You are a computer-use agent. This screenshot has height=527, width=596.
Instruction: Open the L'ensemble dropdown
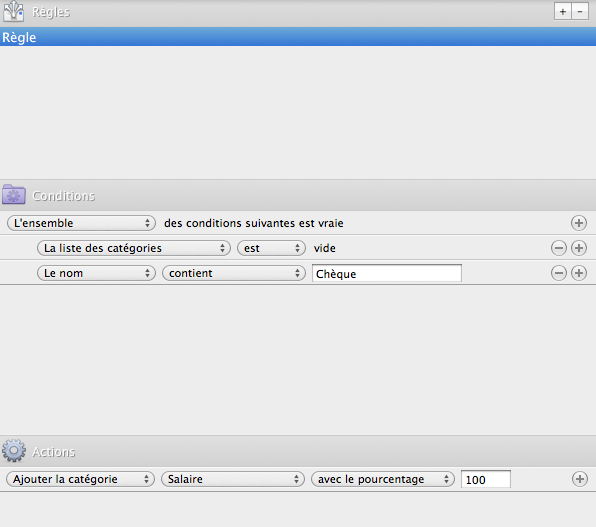click(81, 223)
